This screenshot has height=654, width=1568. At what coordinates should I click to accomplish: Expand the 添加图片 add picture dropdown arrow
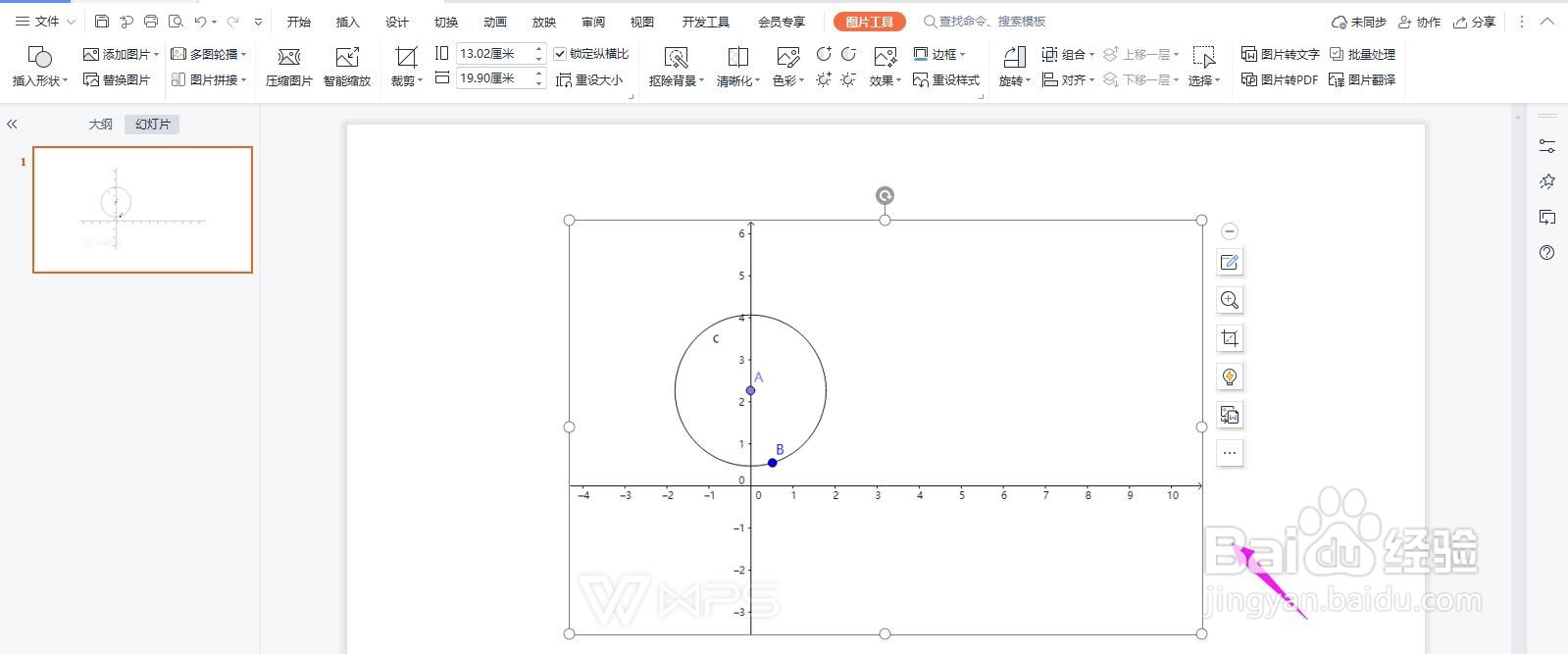point(157,54)
